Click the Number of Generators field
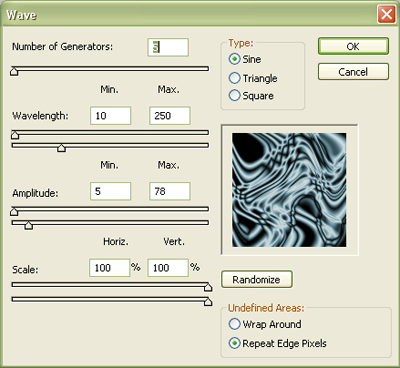Viewport: 400px width, 368px height. tap(168, 47)
